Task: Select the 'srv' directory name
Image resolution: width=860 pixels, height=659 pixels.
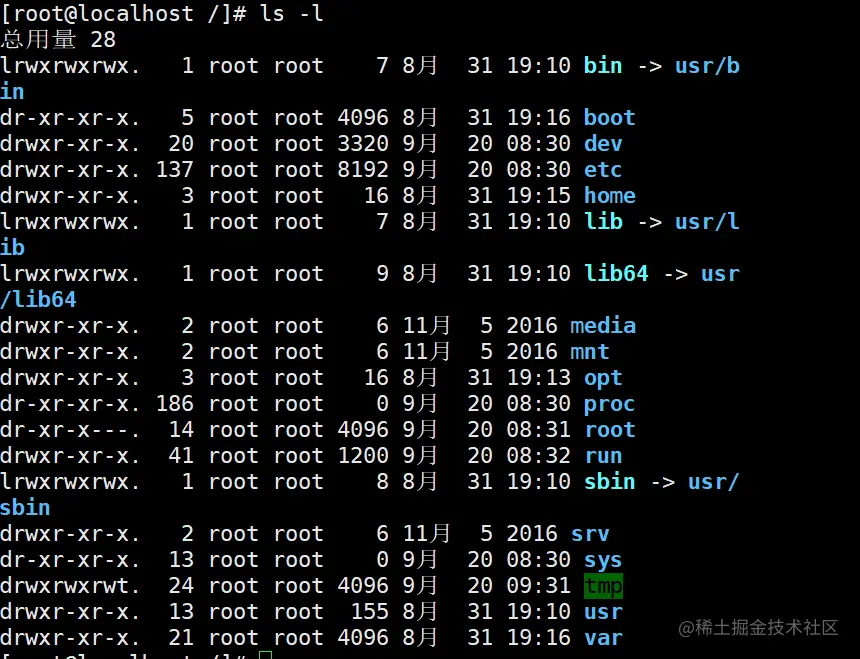Action: coord(590,534)
